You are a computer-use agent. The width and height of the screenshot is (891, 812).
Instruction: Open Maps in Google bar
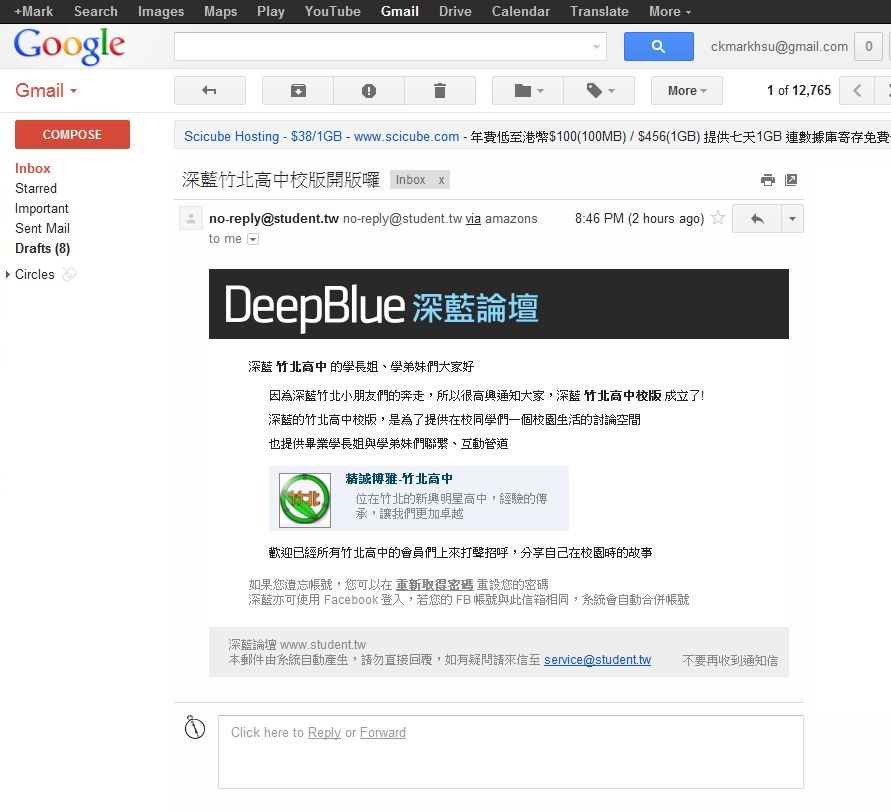point(220,11)
